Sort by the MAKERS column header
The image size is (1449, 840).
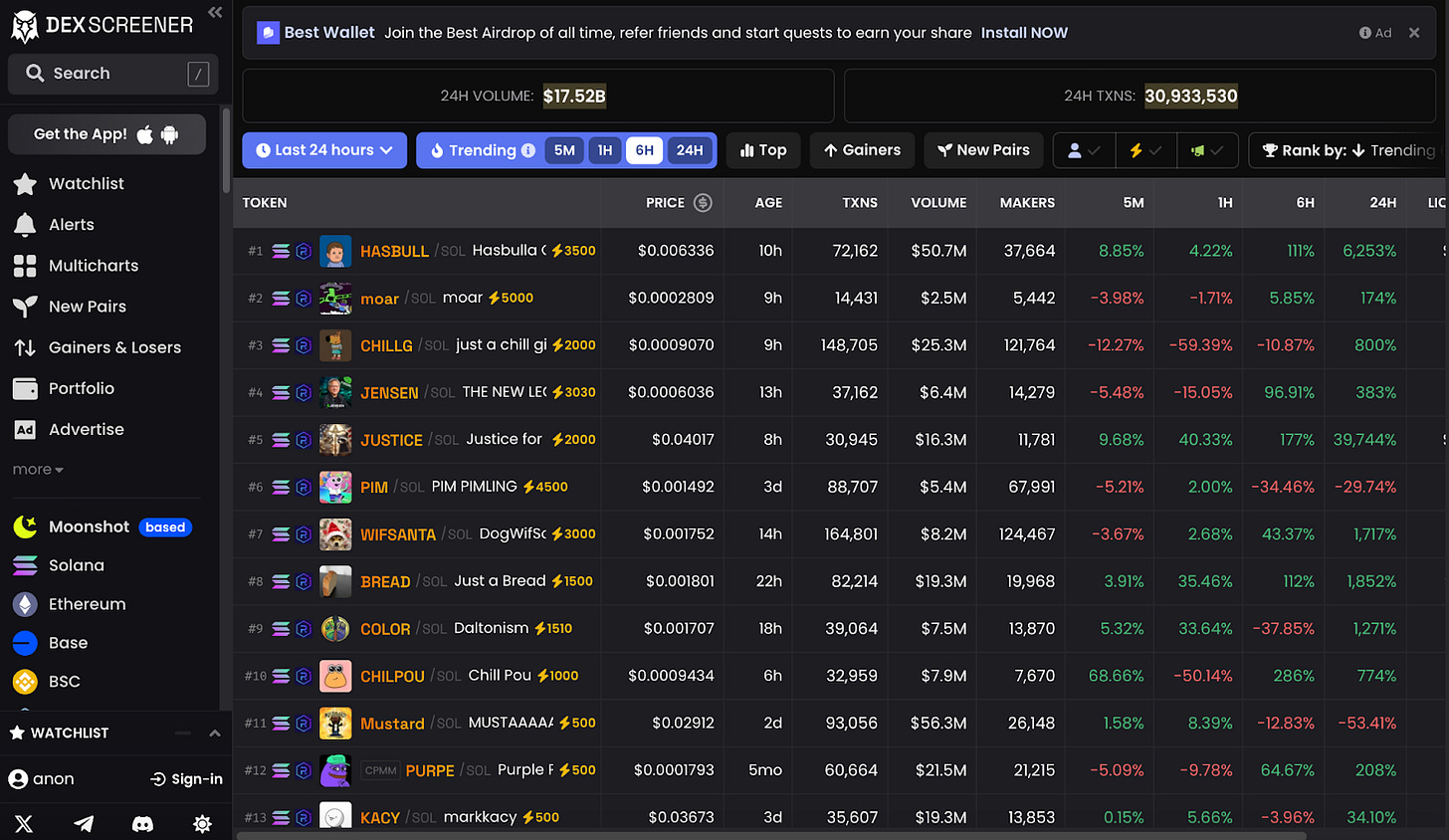[x=1027, y=203]
